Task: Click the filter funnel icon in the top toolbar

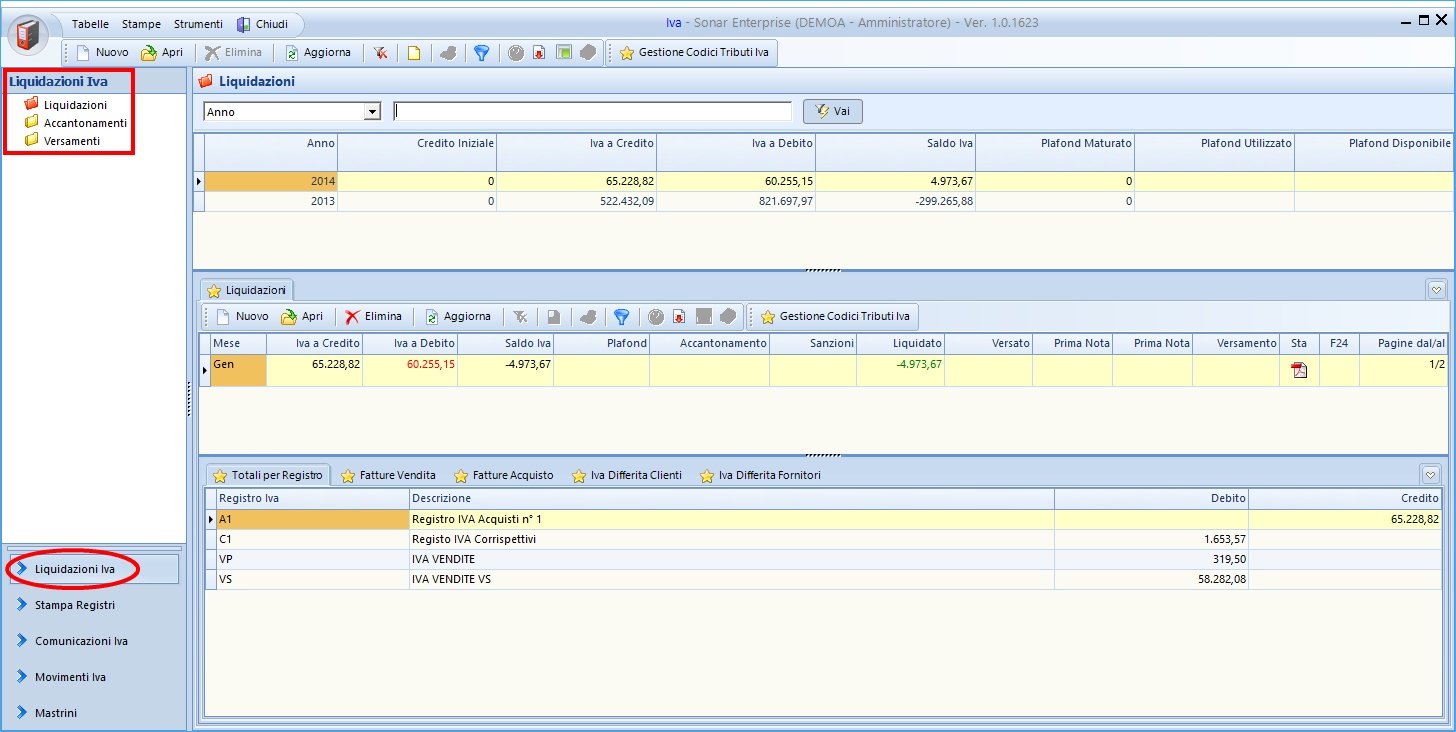Action: [481, 53]
